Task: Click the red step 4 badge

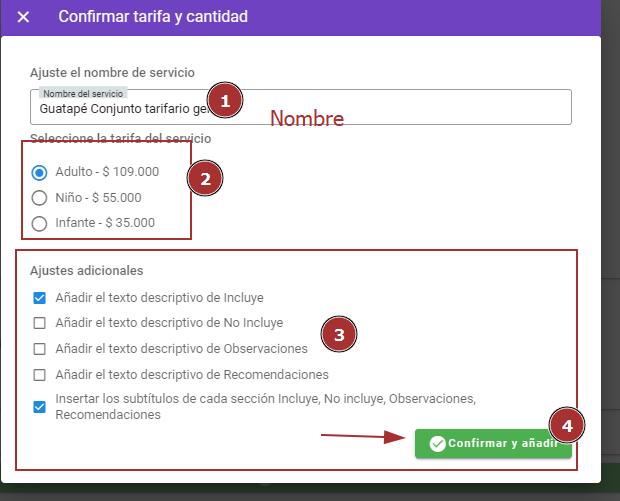Action: coord(567,426)
